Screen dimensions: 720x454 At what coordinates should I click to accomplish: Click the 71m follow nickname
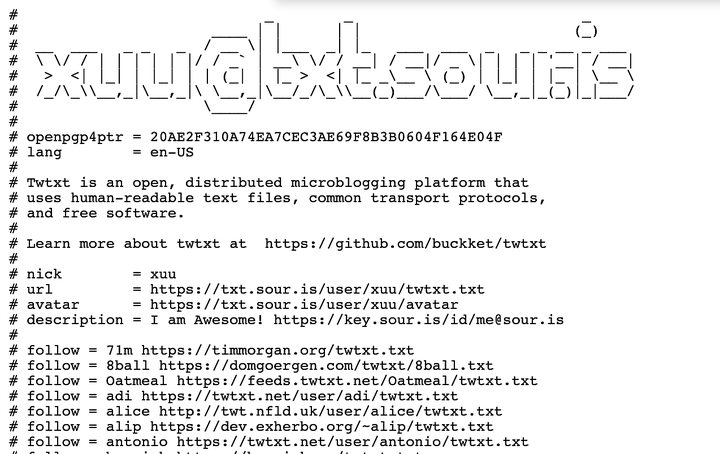click(x=119, y=351)
